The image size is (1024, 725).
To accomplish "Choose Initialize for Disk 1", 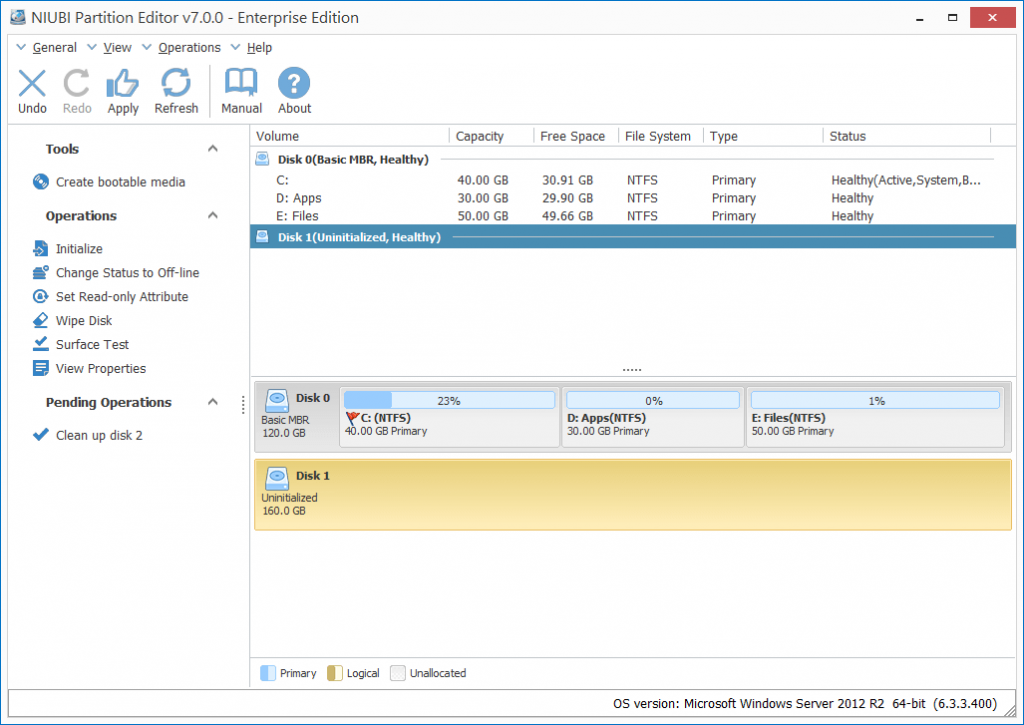I will 76,248.
